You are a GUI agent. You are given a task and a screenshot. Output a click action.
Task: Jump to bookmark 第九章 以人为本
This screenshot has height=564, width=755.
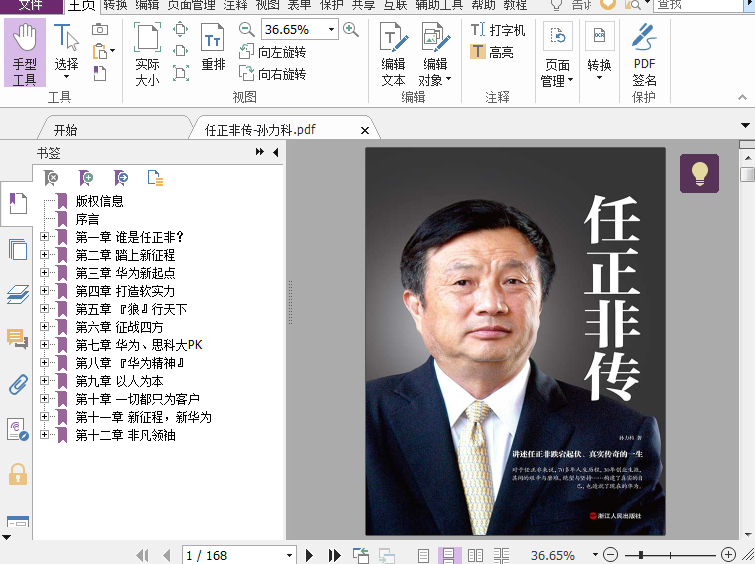point(119,381)
